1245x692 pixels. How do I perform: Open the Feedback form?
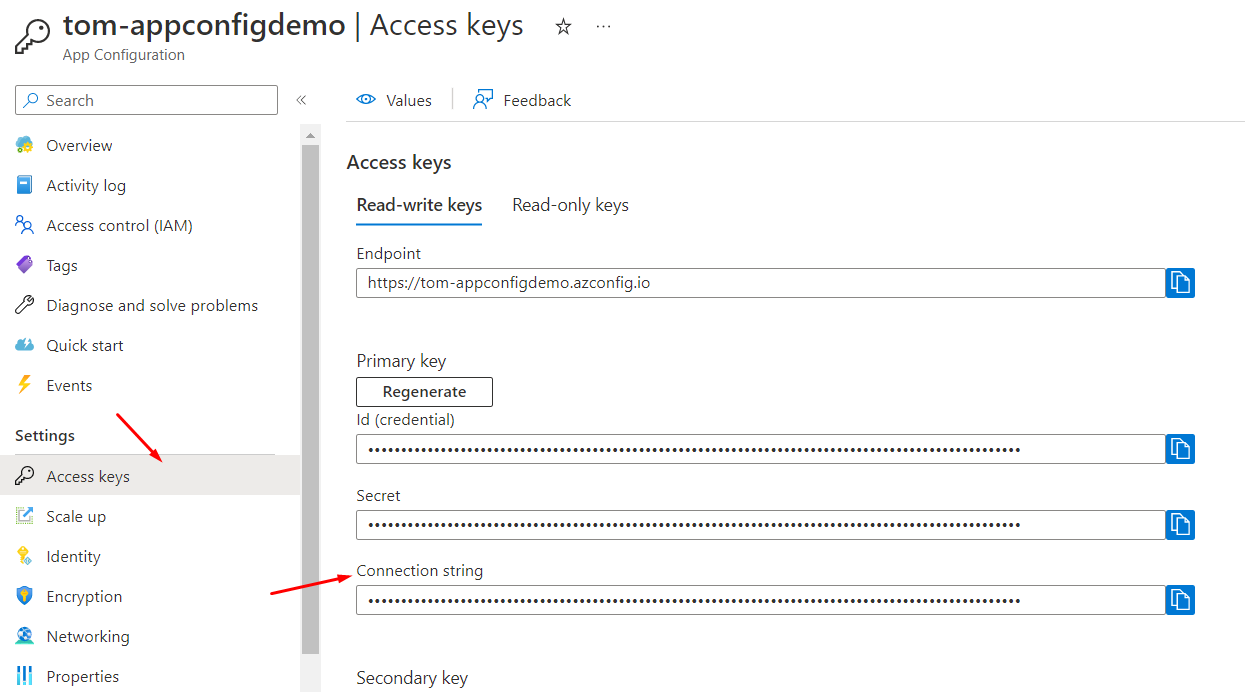pos(521,99)
